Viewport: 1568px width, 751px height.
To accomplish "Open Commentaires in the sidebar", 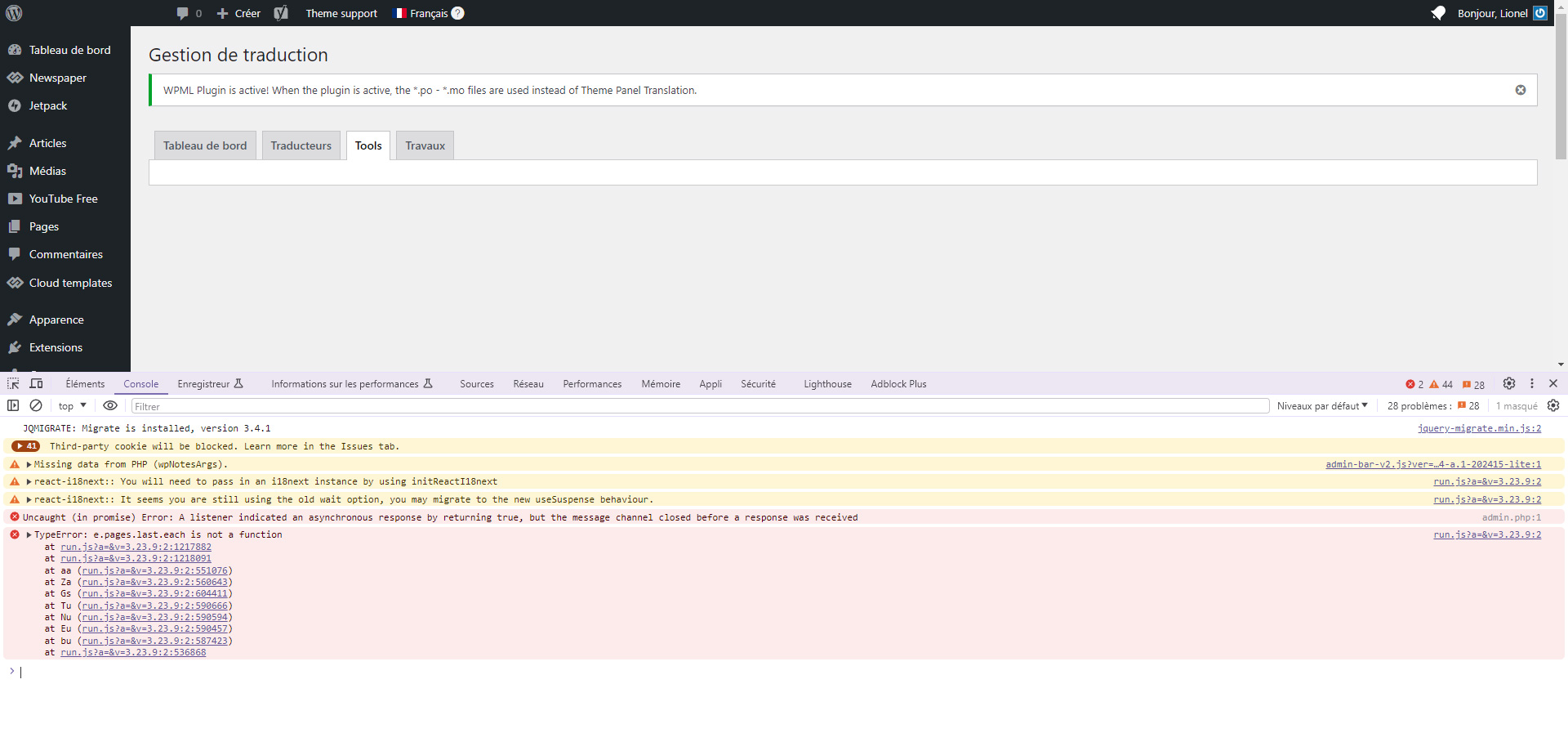I will point(65,254).
